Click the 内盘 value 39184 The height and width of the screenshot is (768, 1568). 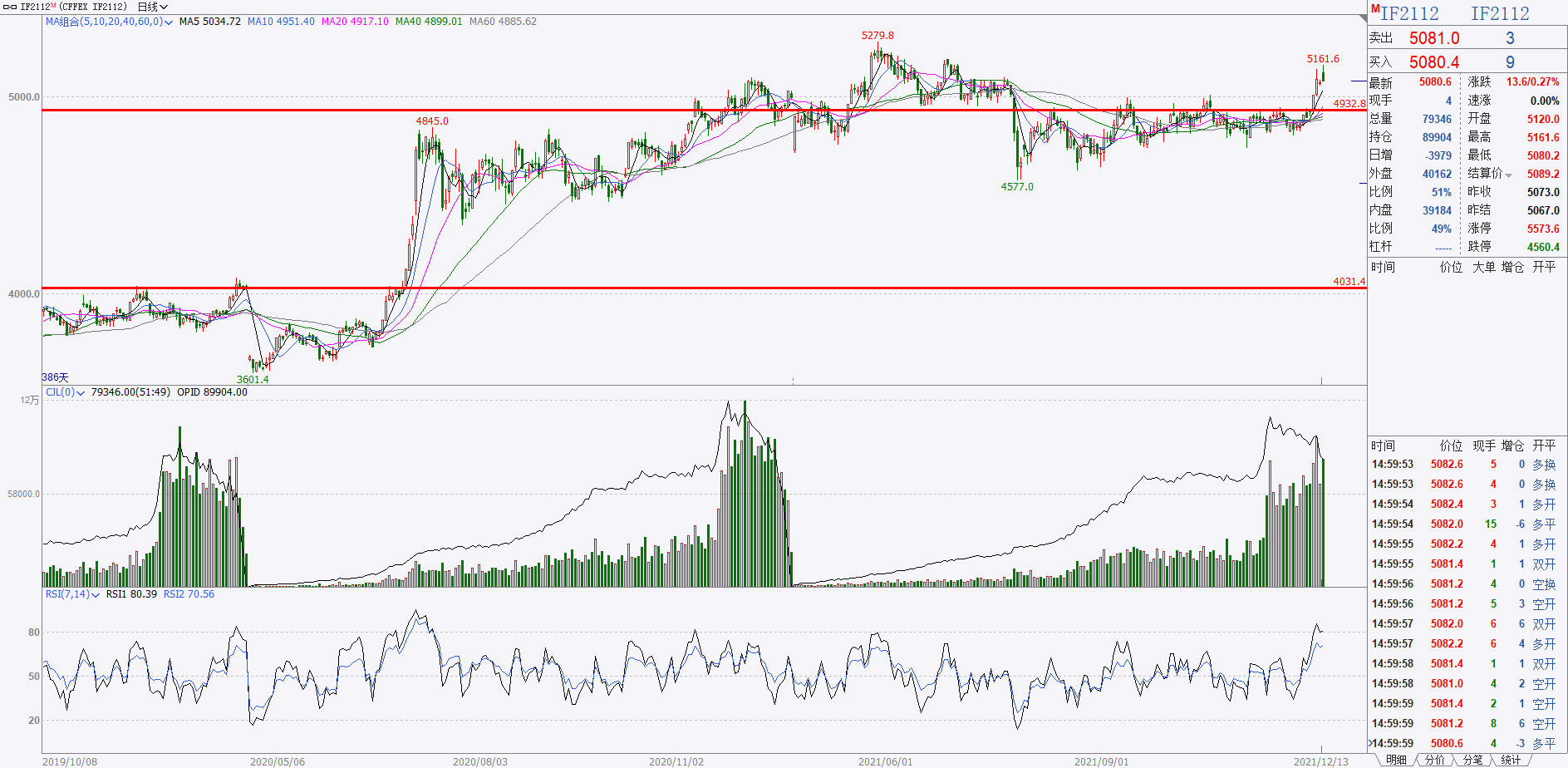click(1437, 210)
